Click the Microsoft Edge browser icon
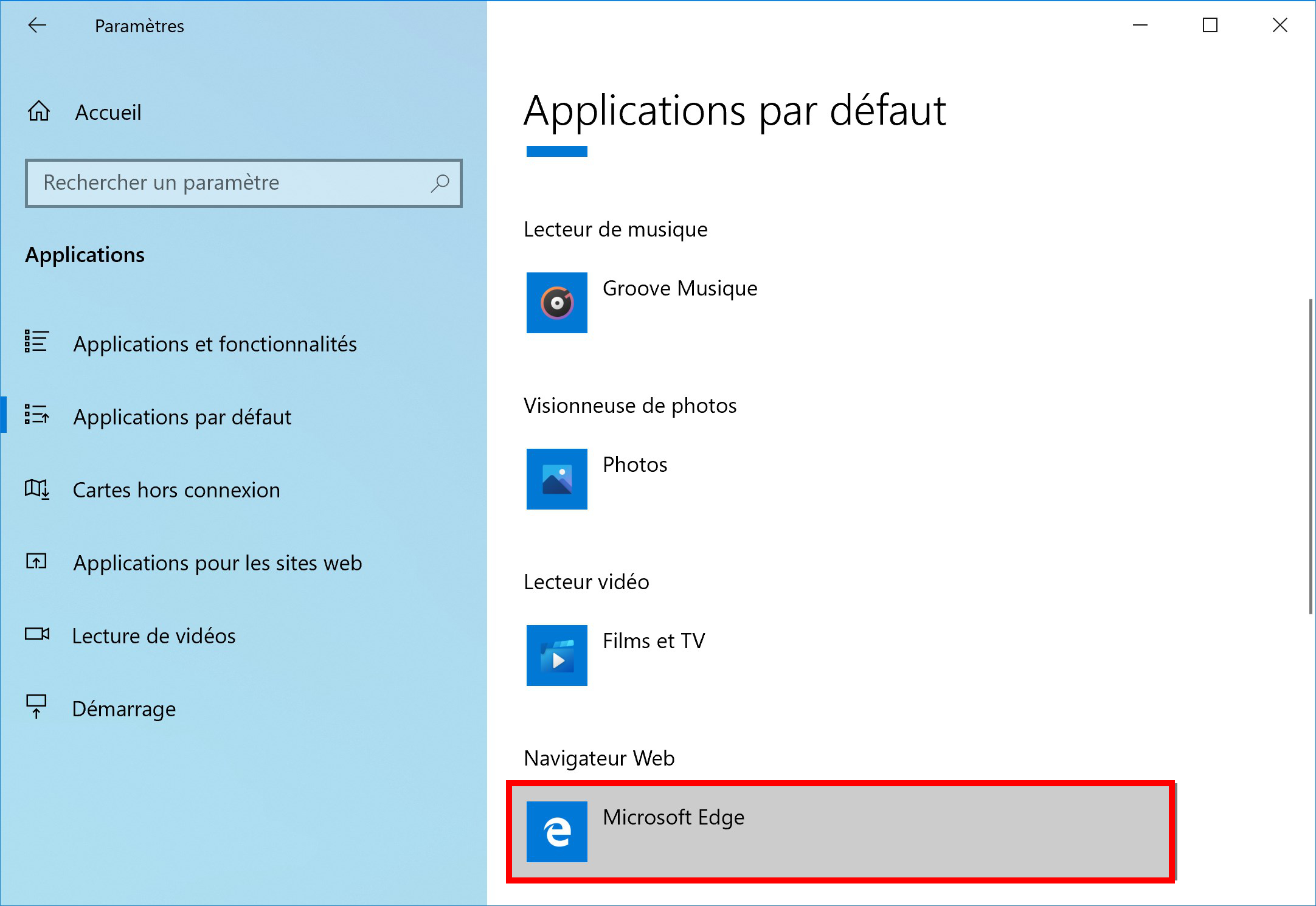 point(557,832)
